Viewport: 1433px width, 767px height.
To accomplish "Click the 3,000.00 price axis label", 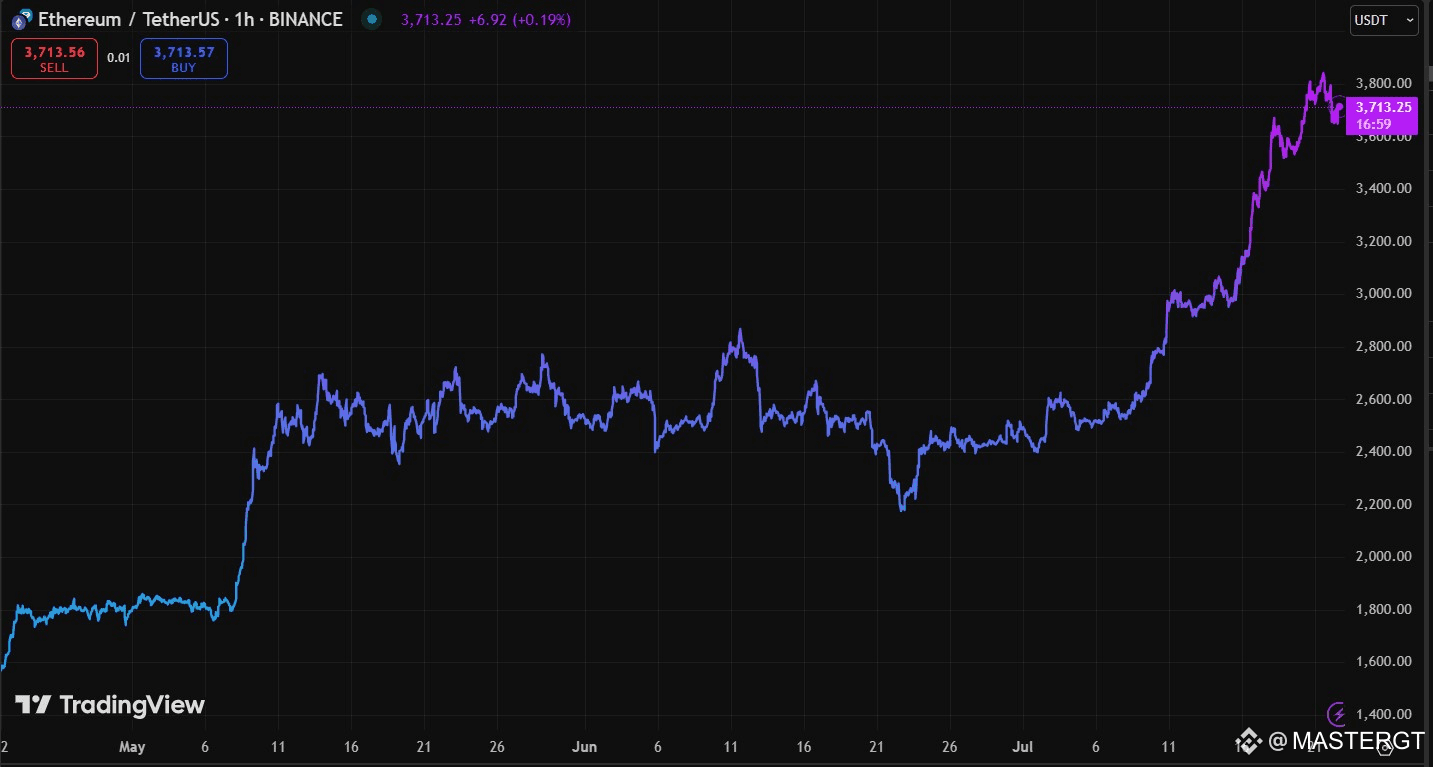I will (1382, 293).
